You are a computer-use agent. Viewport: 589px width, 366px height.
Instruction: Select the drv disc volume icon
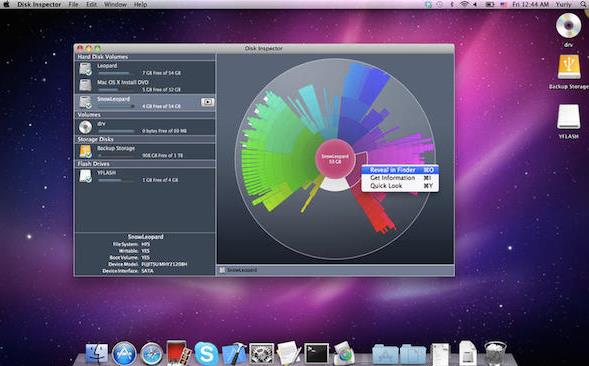pyautogui.click(x=85, y=127)
